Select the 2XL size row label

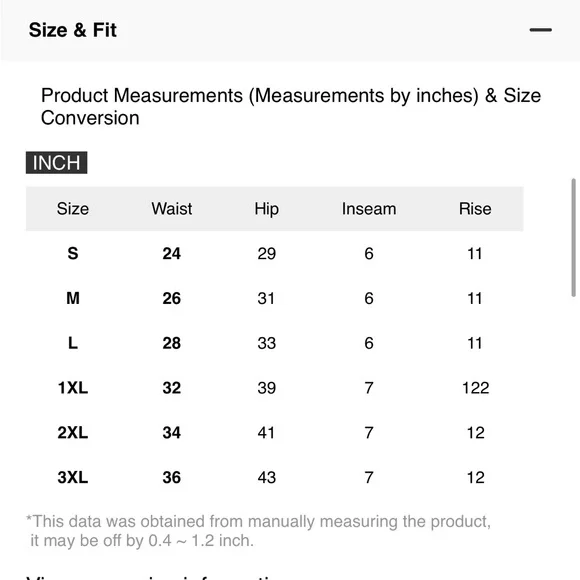pyautogui.click(x=73, y=433)
